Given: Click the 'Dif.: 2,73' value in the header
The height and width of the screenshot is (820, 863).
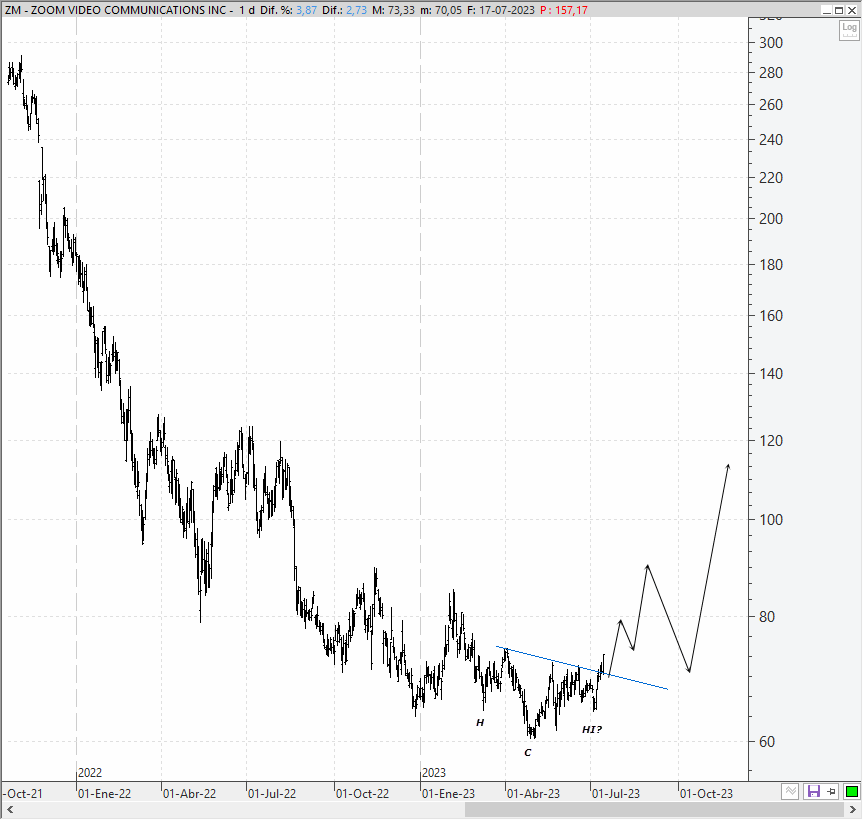Looking at the screenshot, I should click(345, 10).
